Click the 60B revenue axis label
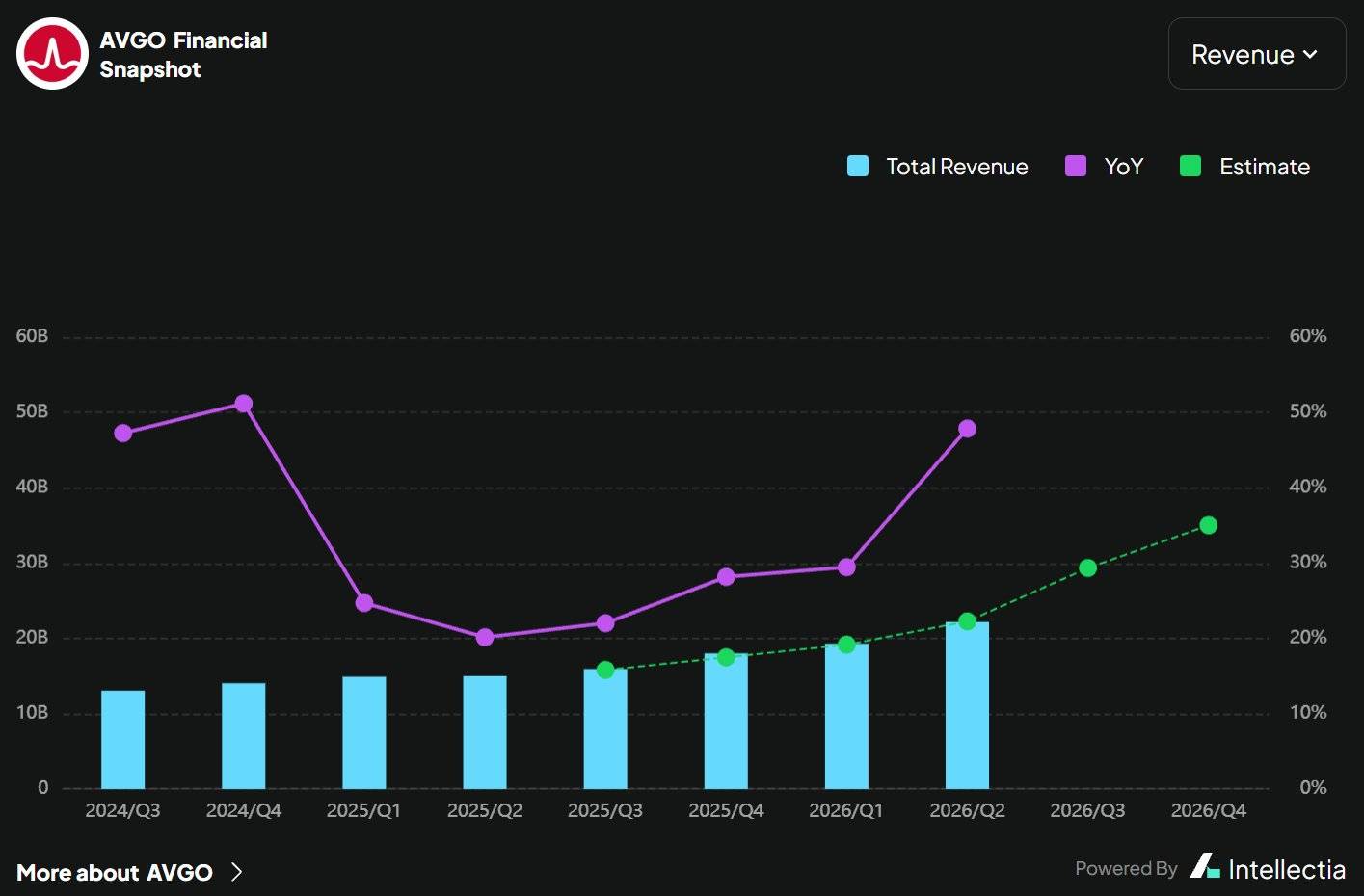The height and width of the screenshot is (896, 1364). [32, 336]
